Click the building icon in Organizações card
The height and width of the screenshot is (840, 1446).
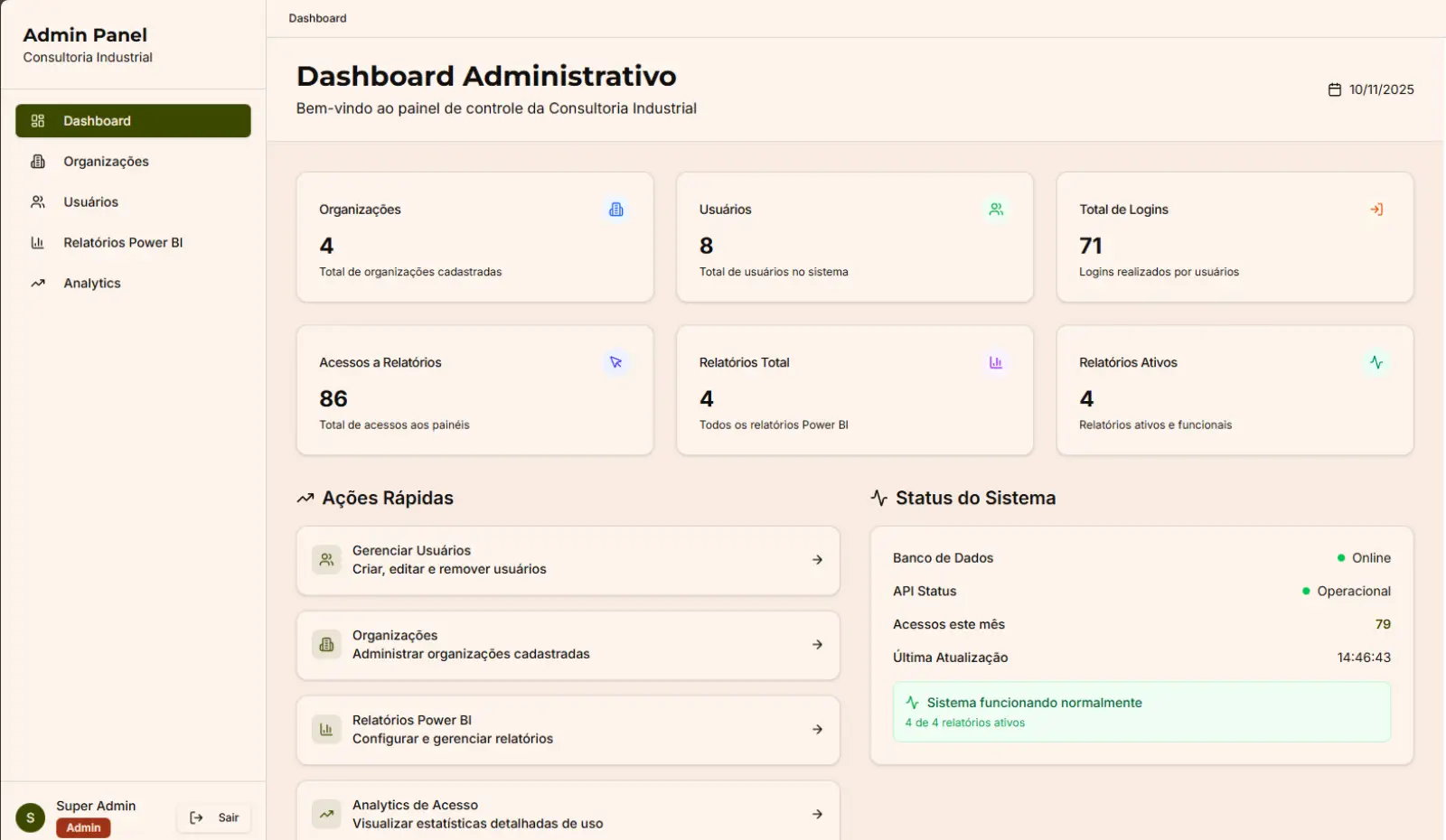[x=616, y=210]
